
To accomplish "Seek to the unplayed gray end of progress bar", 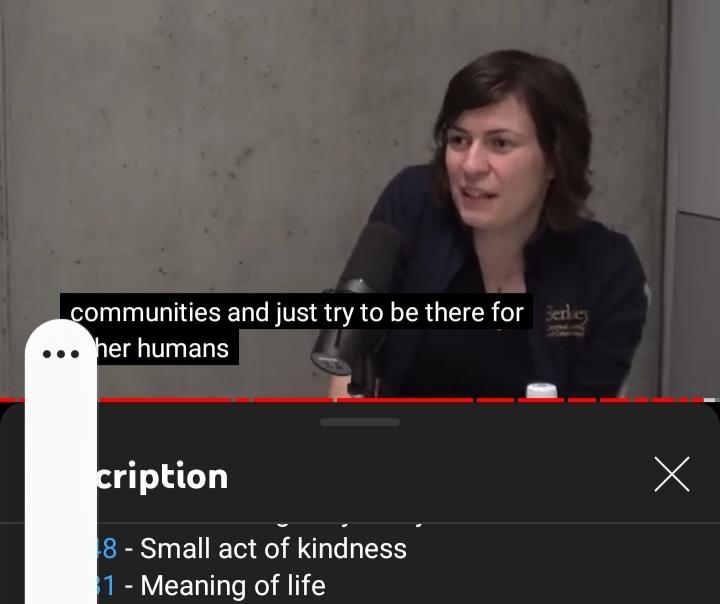I will (710, 400).
